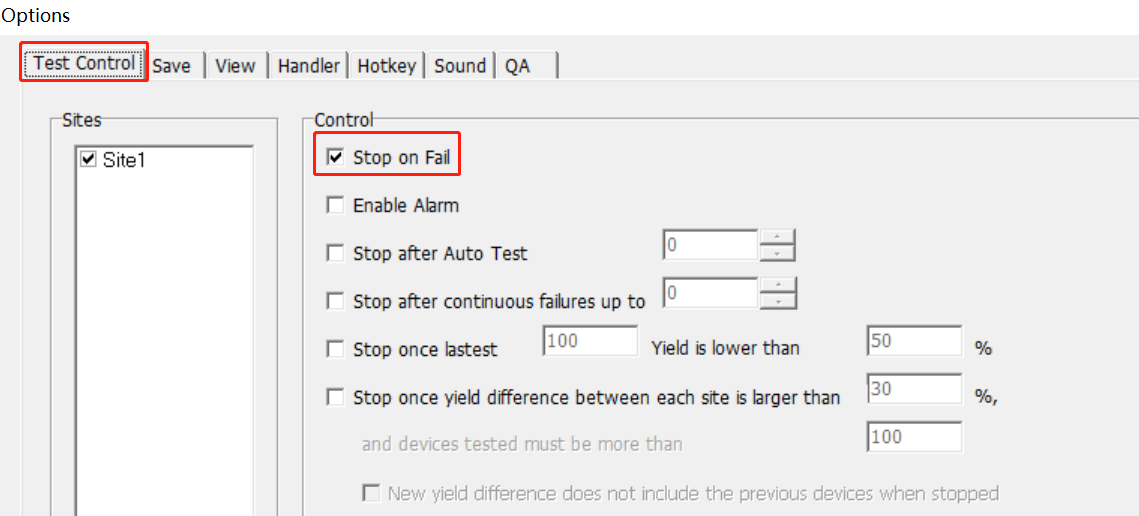Toggle the Site1 checkbox
This screenshot has width=1139, height=516.
click(x=87, y=159)
